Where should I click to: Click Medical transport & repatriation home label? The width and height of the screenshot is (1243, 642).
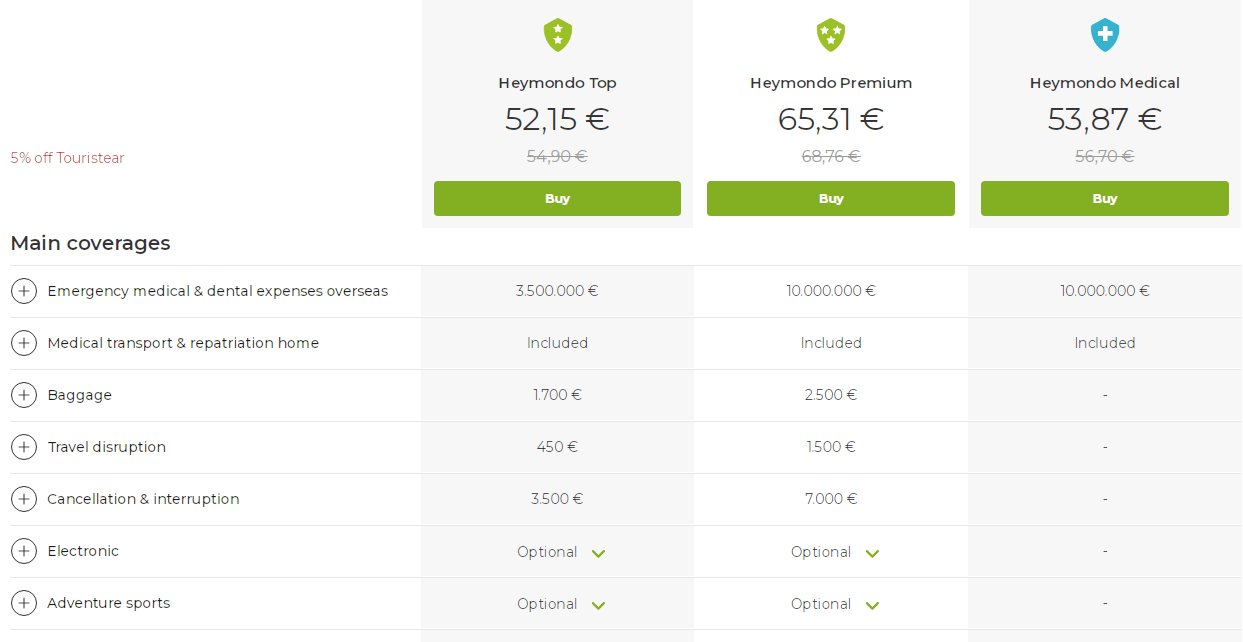[x=183, y=343]
